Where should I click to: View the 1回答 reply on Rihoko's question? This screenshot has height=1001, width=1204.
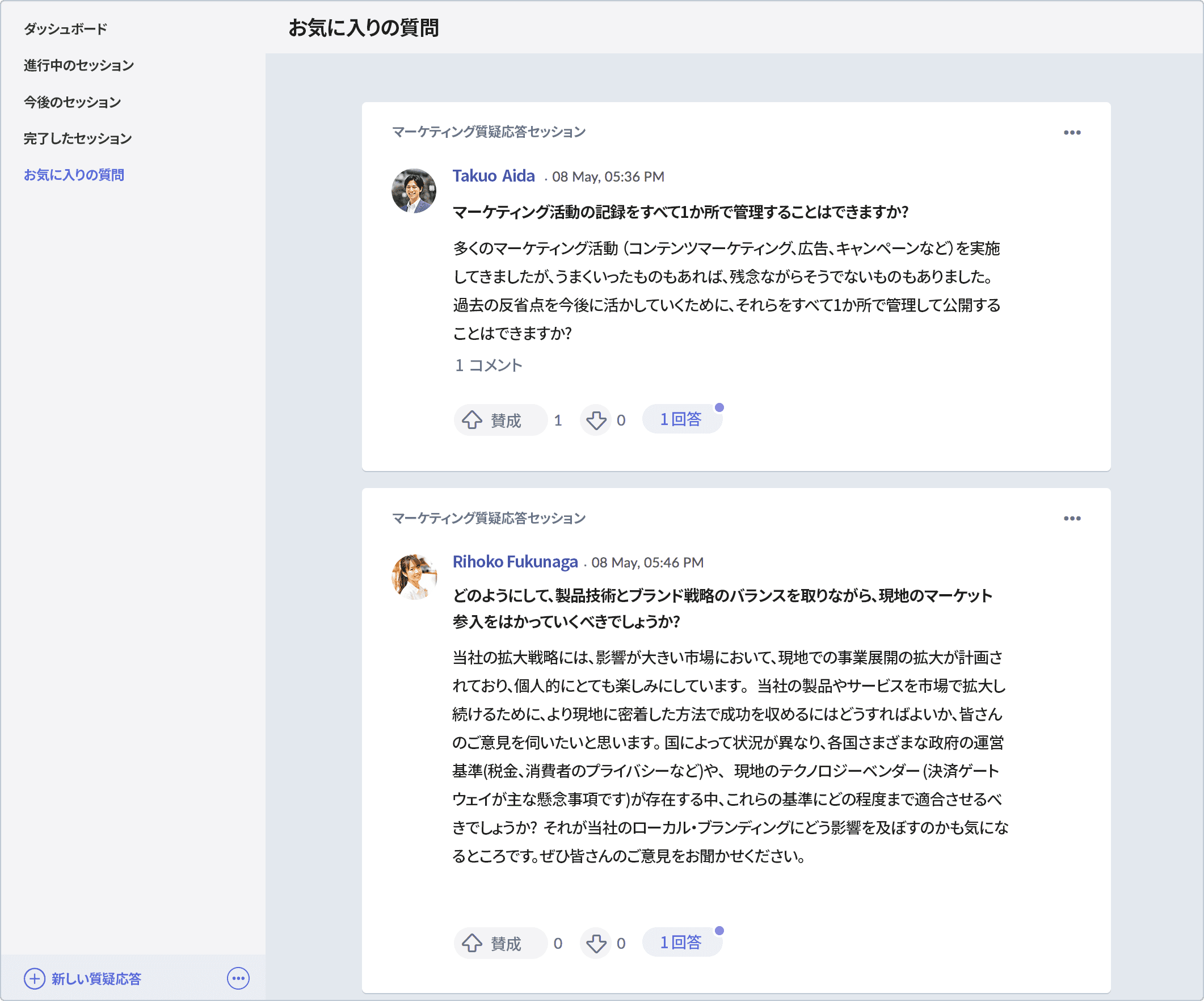682,941
